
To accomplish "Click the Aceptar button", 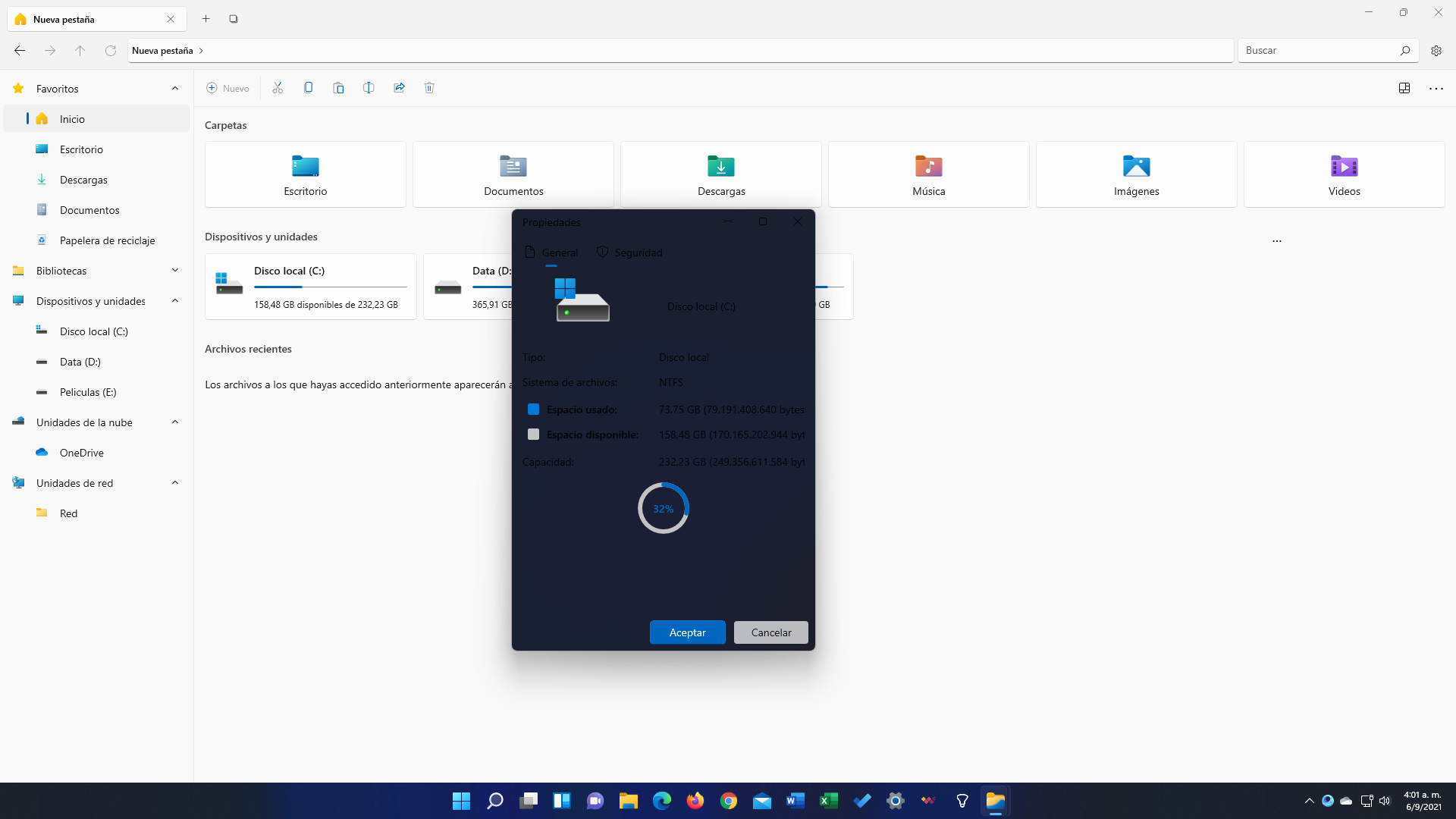I will (687, 632).
